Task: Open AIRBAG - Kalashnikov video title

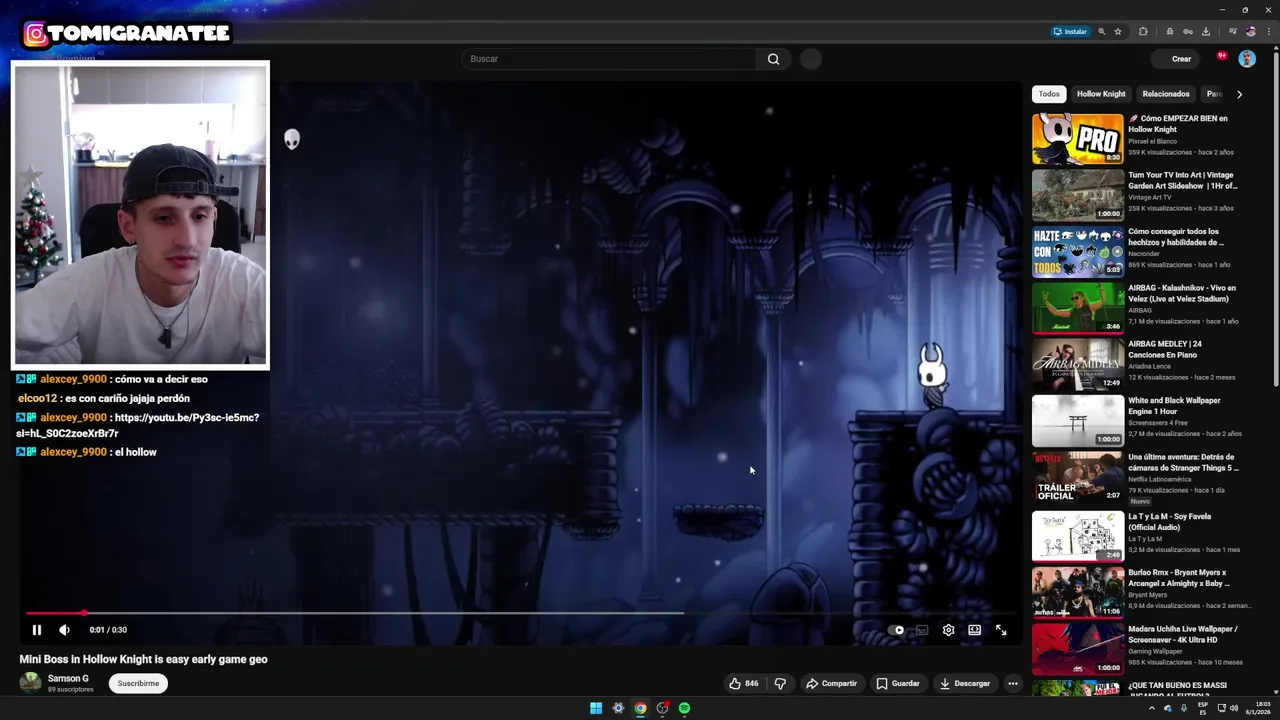Action: 1183,293
